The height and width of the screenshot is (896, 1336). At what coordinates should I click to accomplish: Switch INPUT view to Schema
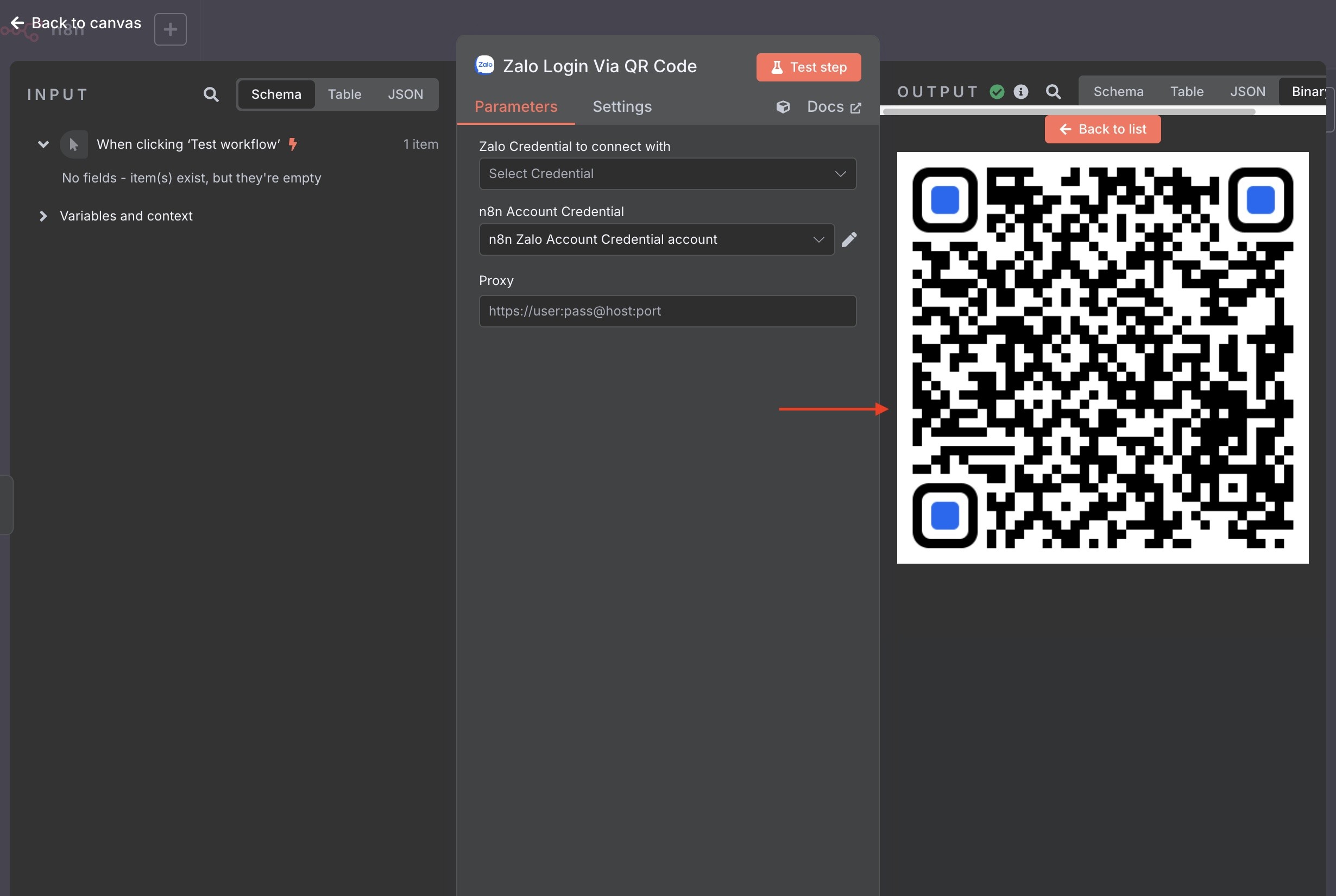[276, 94]
